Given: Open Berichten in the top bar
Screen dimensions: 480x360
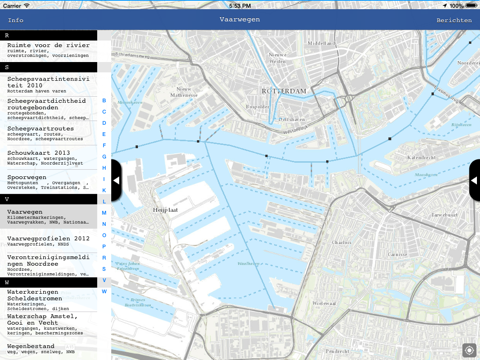Looking at the screenshot, I should pos(454,20).
